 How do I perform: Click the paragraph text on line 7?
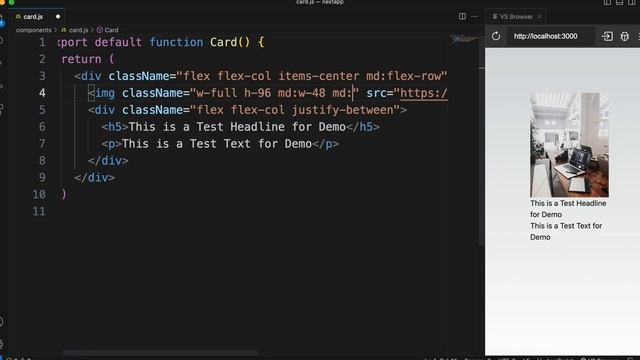click(x=216, y=144)
